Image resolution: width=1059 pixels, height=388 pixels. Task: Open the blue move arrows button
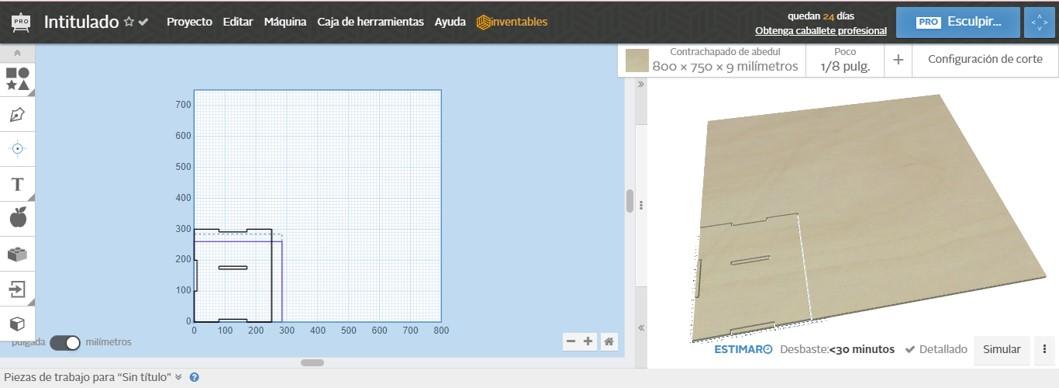tap(1039, 22)
